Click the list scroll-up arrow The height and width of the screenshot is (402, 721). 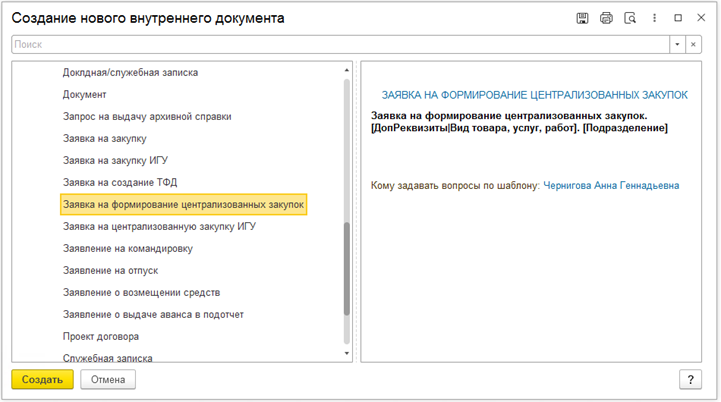(x=347, y=70)
